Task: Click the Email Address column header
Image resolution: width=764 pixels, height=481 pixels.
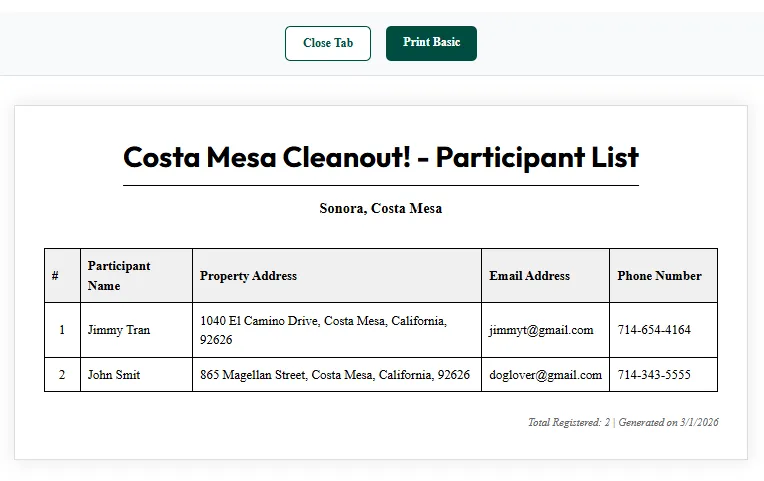Action: pos(545,276)
